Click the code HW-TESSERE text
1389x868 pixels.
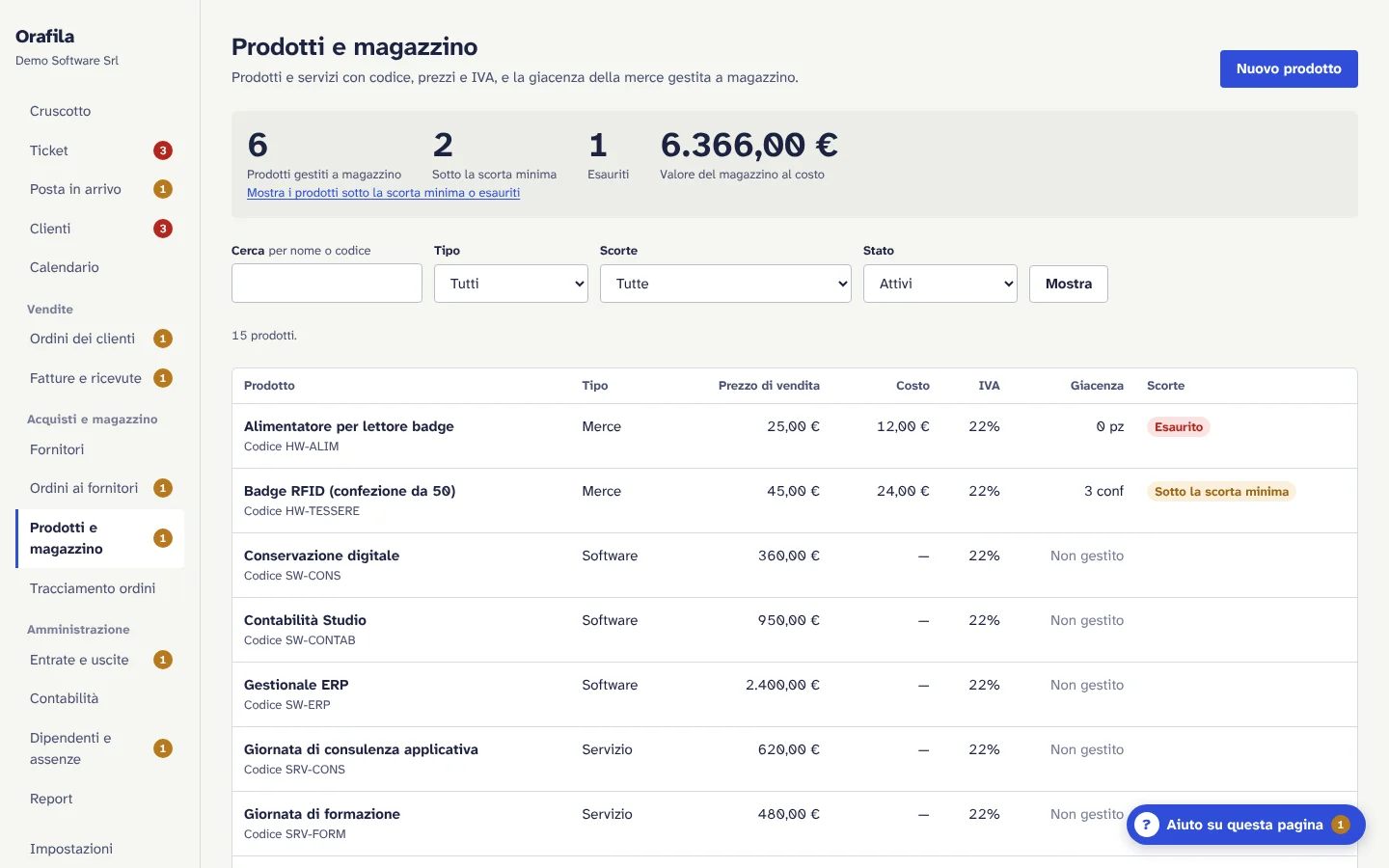(x=322, y=511)
